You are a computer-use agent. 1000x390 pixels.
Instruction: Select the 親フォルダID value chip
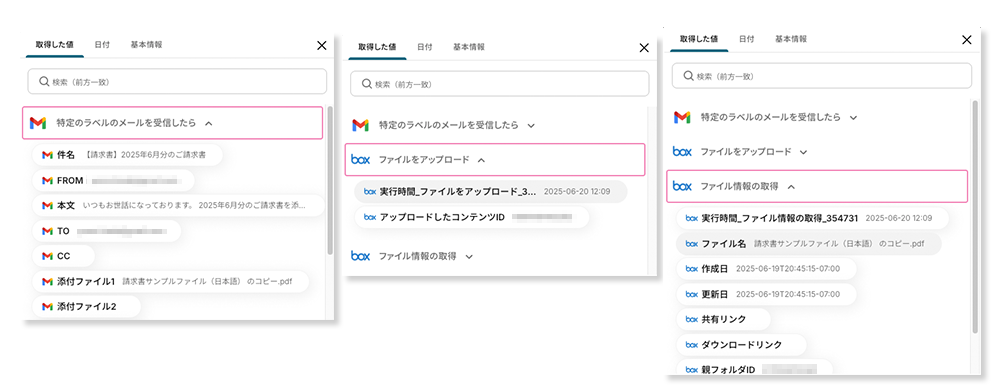(x=754, y=369)
